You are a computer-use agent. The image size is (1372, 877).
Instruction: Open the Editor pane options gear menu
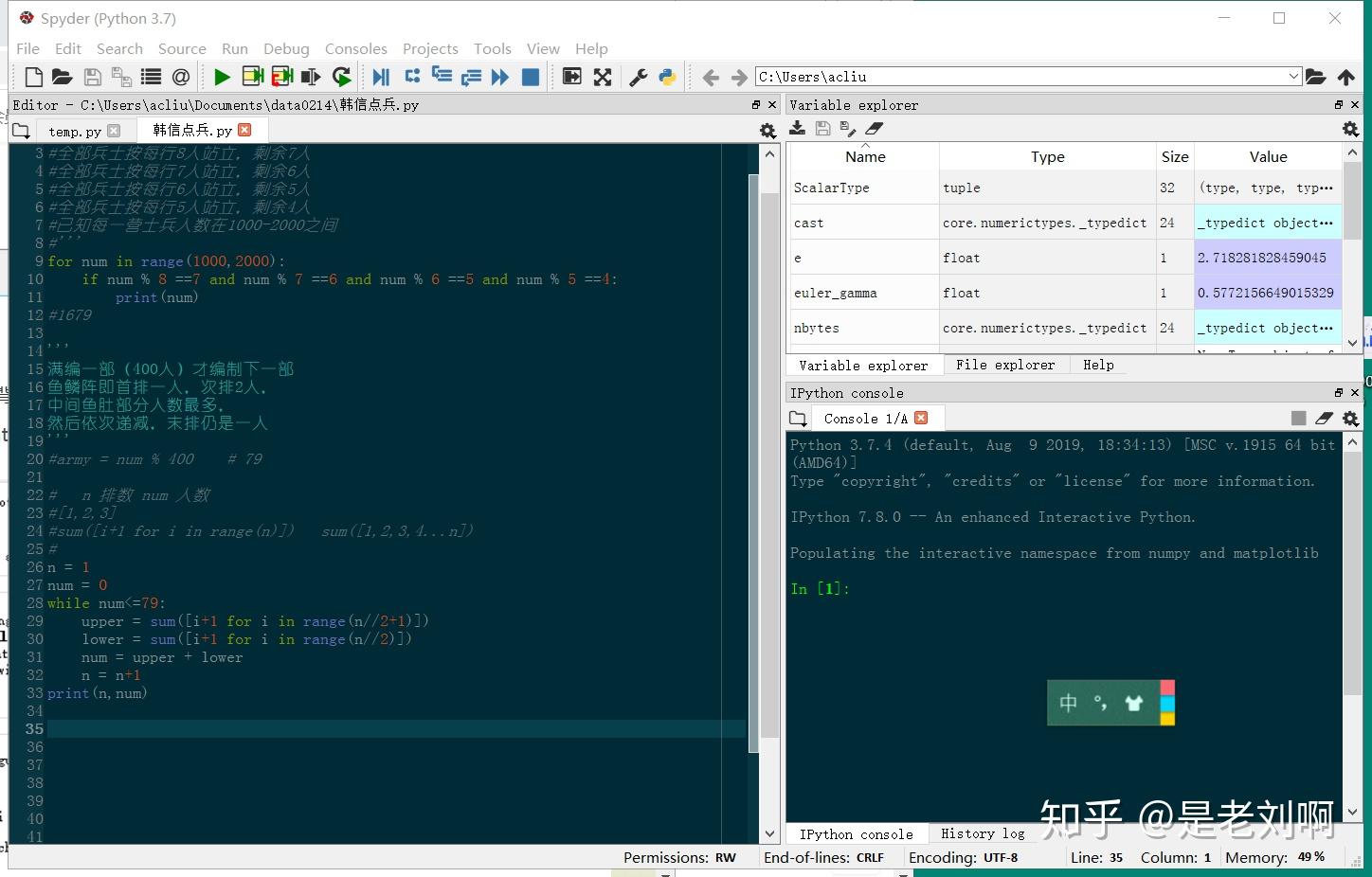tap(767, 131)
